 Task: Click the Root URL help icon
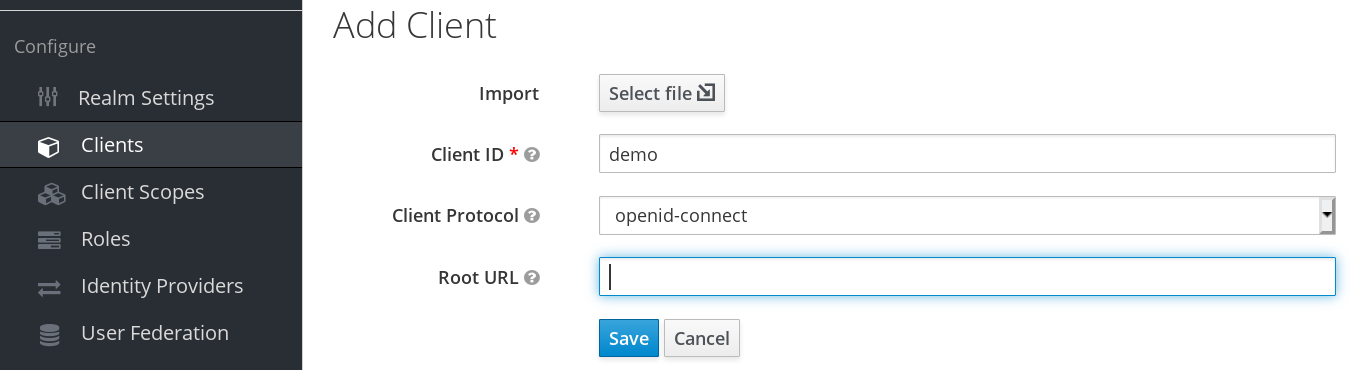click(532, 278)
